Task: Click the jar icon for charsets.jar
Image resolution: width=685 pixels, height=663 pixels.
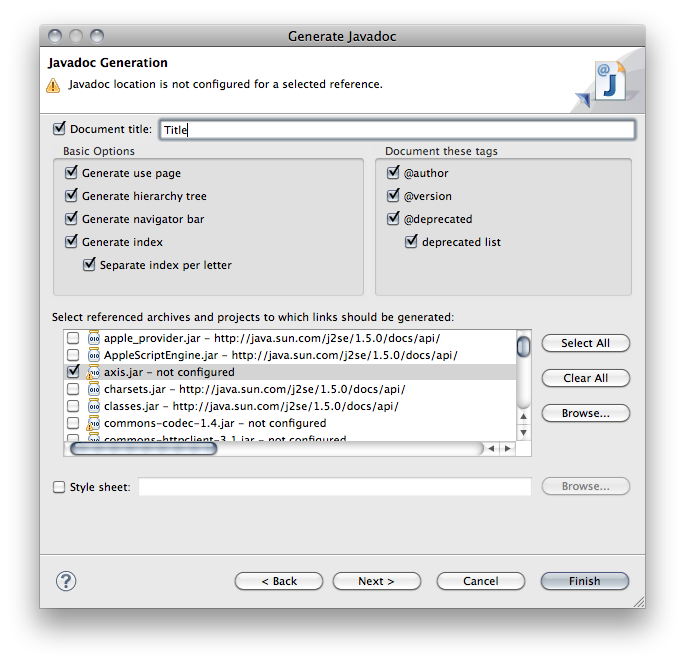Action: [x=93, y=389]
